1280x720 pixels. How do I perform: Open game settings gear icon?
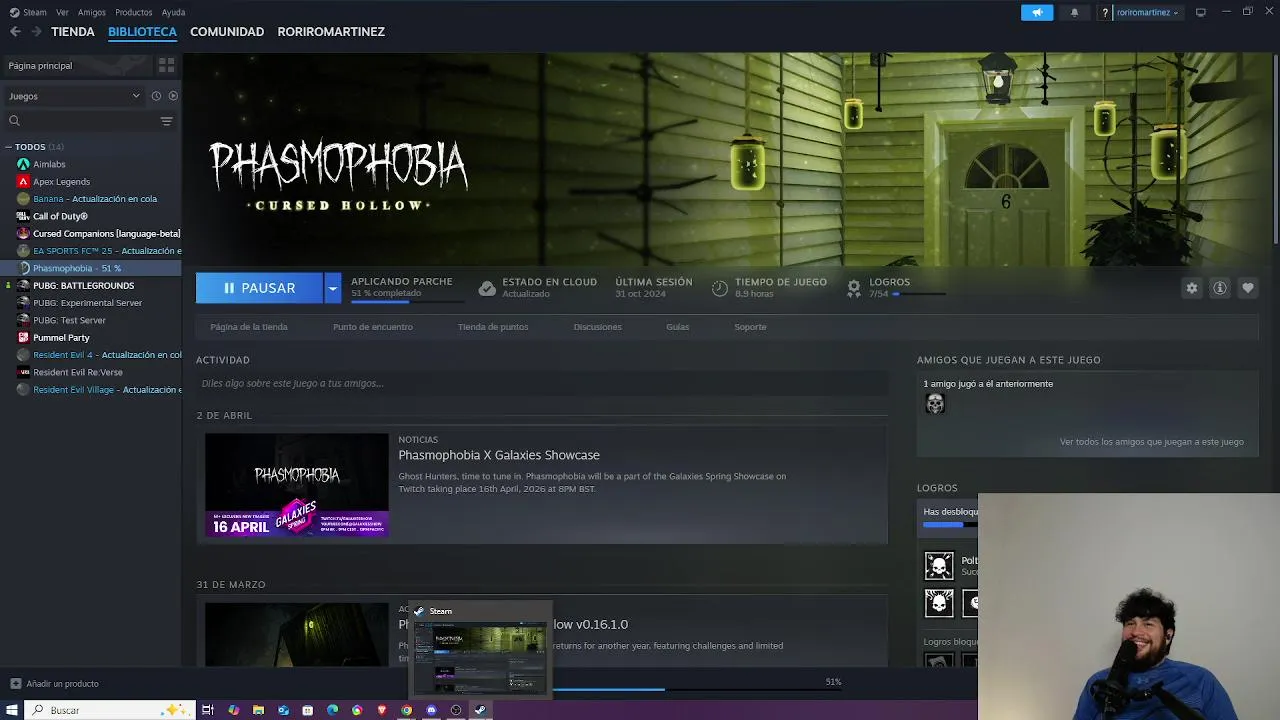click(1191, 288)
